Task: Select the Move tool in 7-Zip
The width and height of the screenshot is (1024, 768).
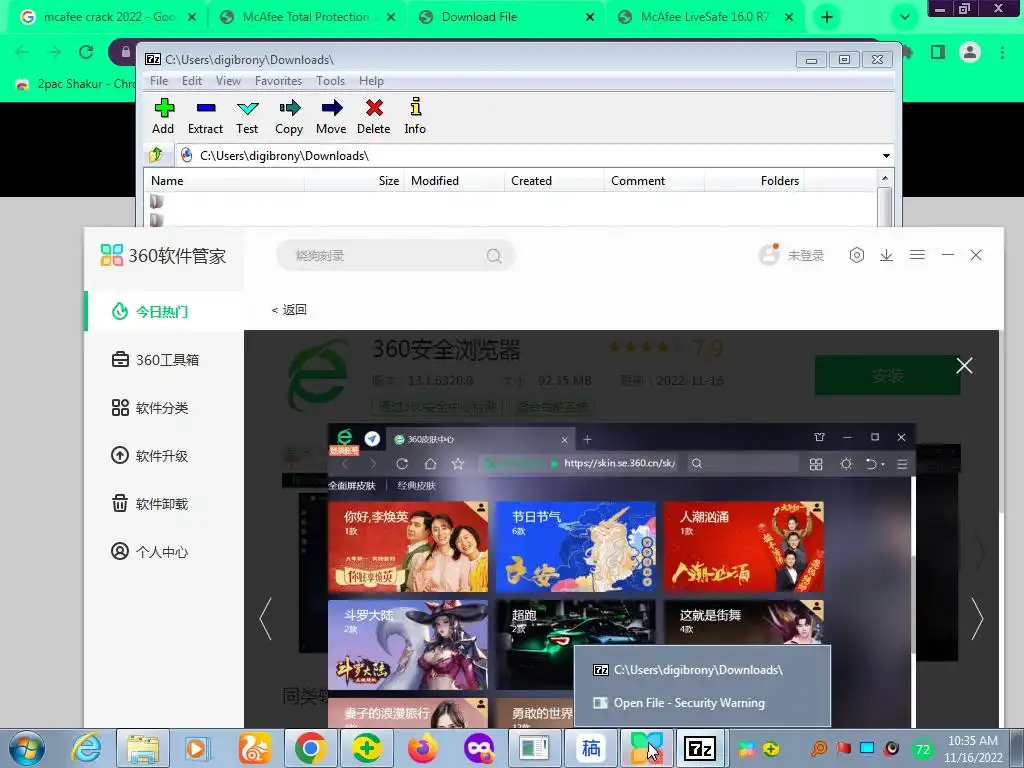Action: pos(331,116)
